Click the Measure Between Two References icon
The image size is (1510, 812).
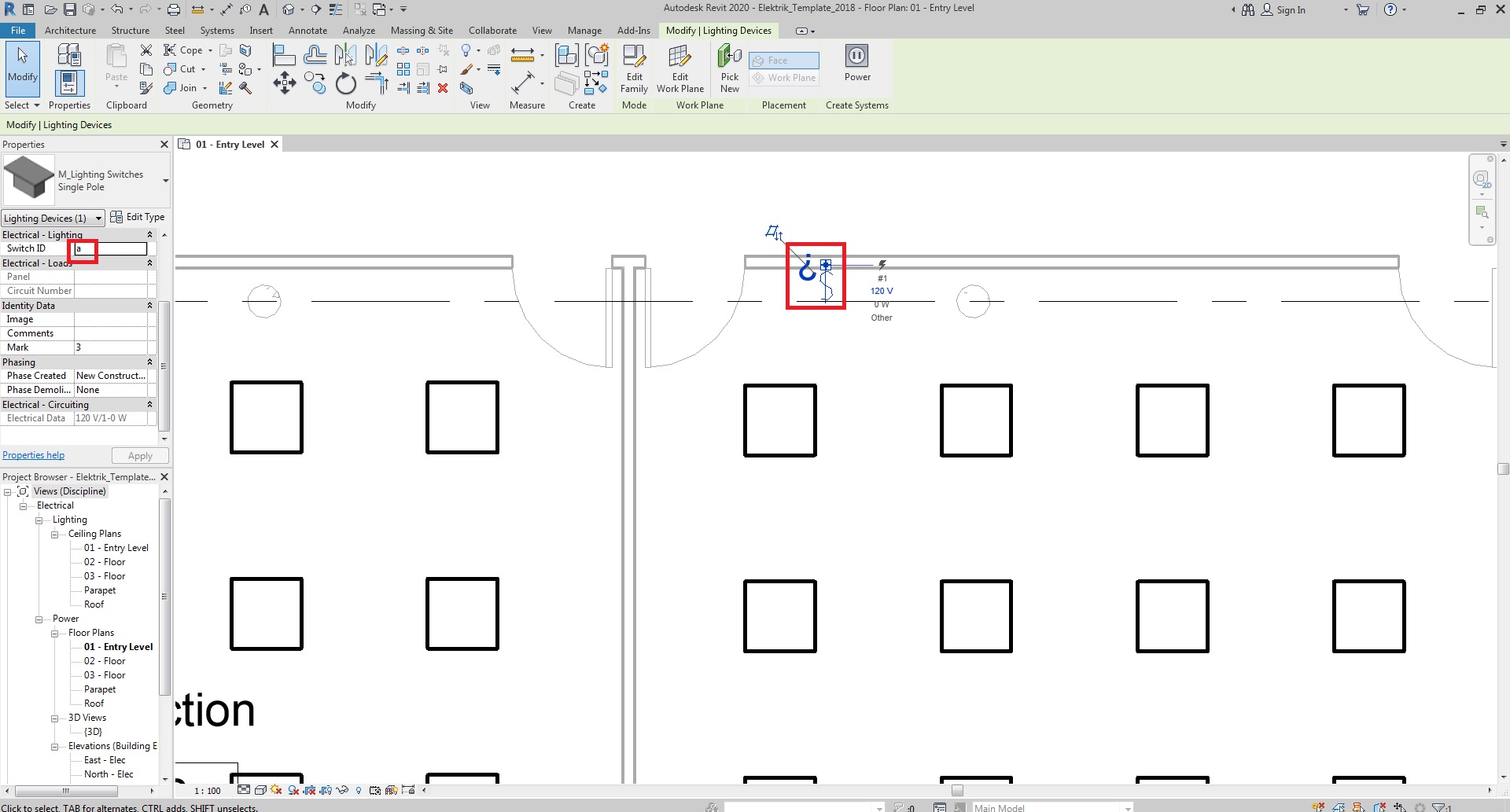(x=523, y=54)
